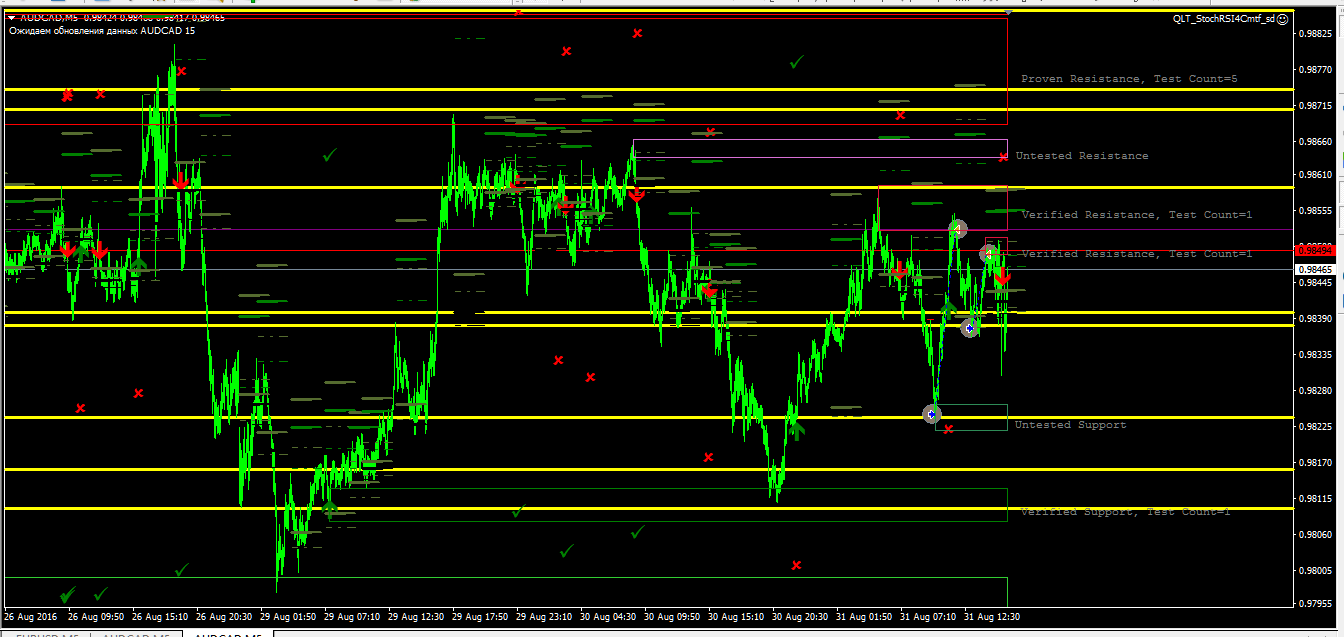Click the 29 Aug 17:50 time label
Image resolution: width=1344 pixels, height=637 pixels.
coord(481,617)
